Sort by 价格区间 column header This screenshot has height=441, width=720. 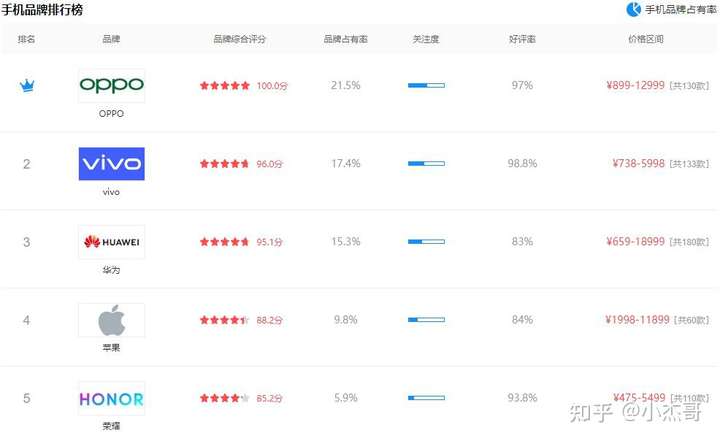coord(646,39)
